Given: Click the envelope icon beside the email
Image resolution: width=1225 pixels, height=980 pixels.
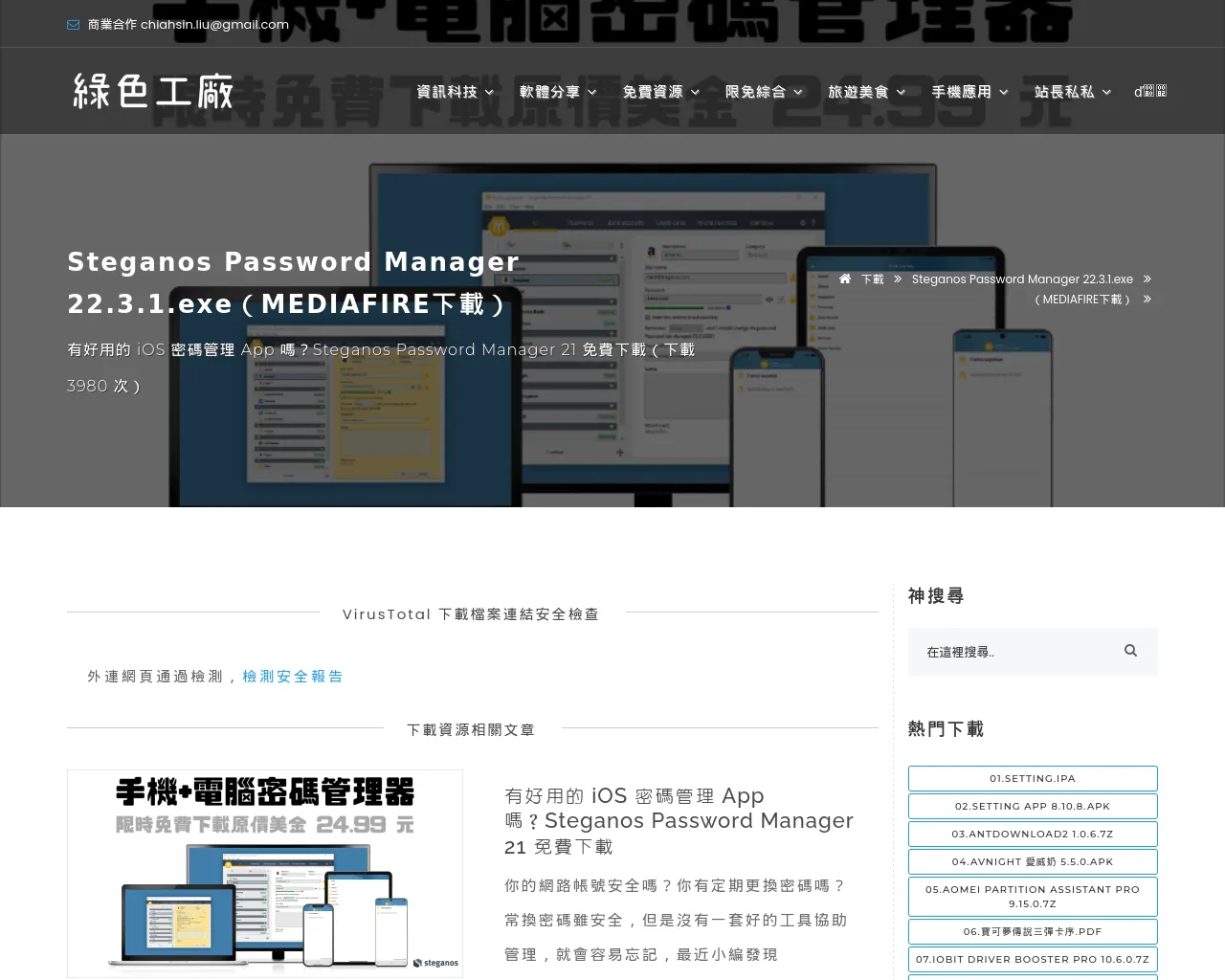Looking at the screenshot, I should pyautogui.click(x=73, y=25).
